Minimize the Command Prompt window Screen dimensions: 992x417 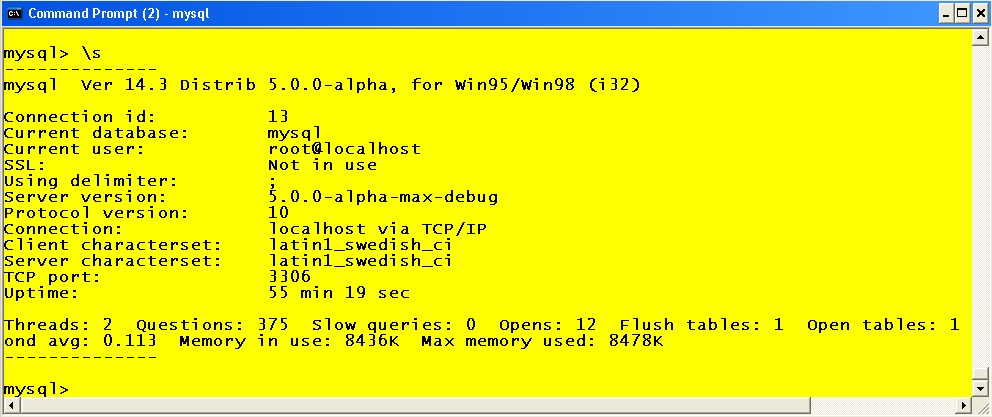946,13
